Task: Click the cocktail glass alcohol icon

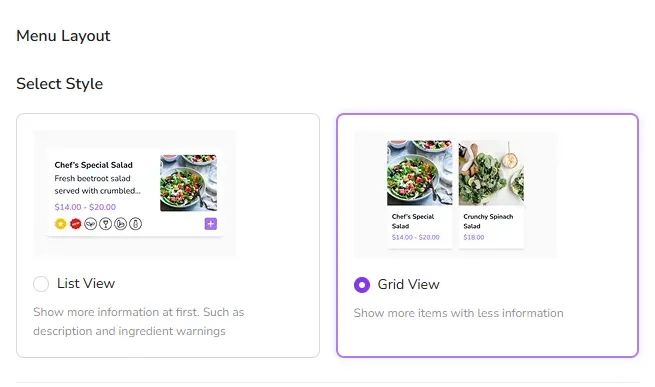Action: (106, 224)
